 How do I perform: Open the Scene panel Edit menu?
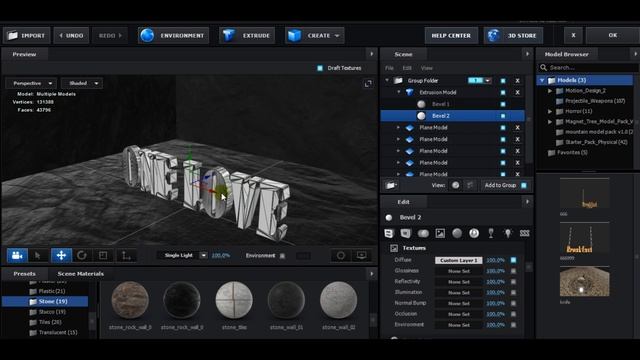[407, 68]
